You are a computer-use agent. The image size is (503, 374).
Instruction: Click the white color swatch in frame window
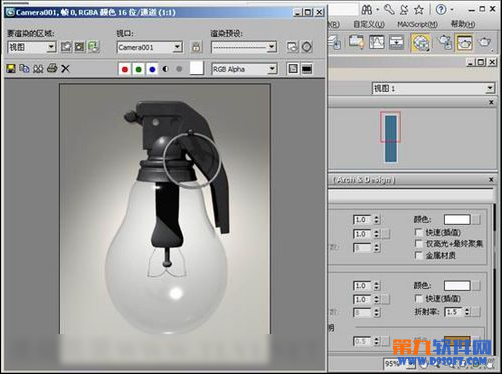point(196,68)
